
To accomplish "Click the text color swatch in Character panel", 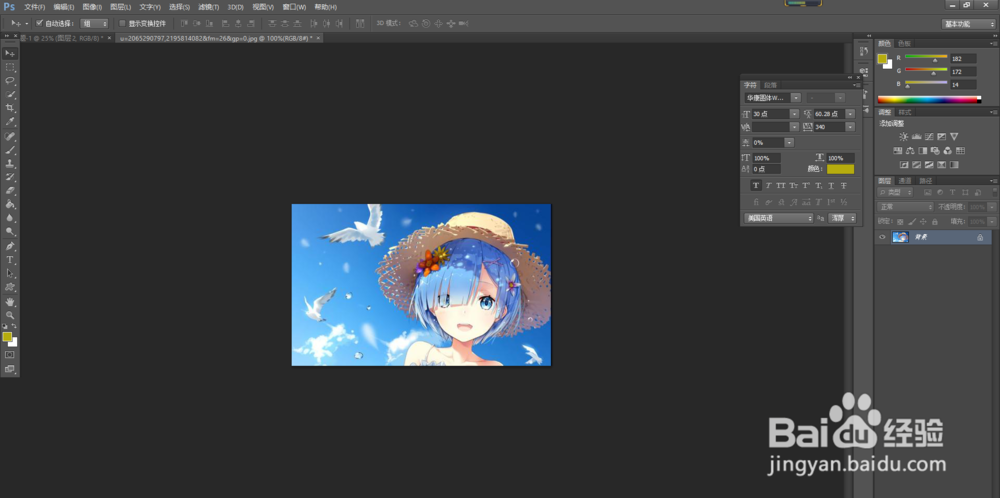I will [840, 169].
